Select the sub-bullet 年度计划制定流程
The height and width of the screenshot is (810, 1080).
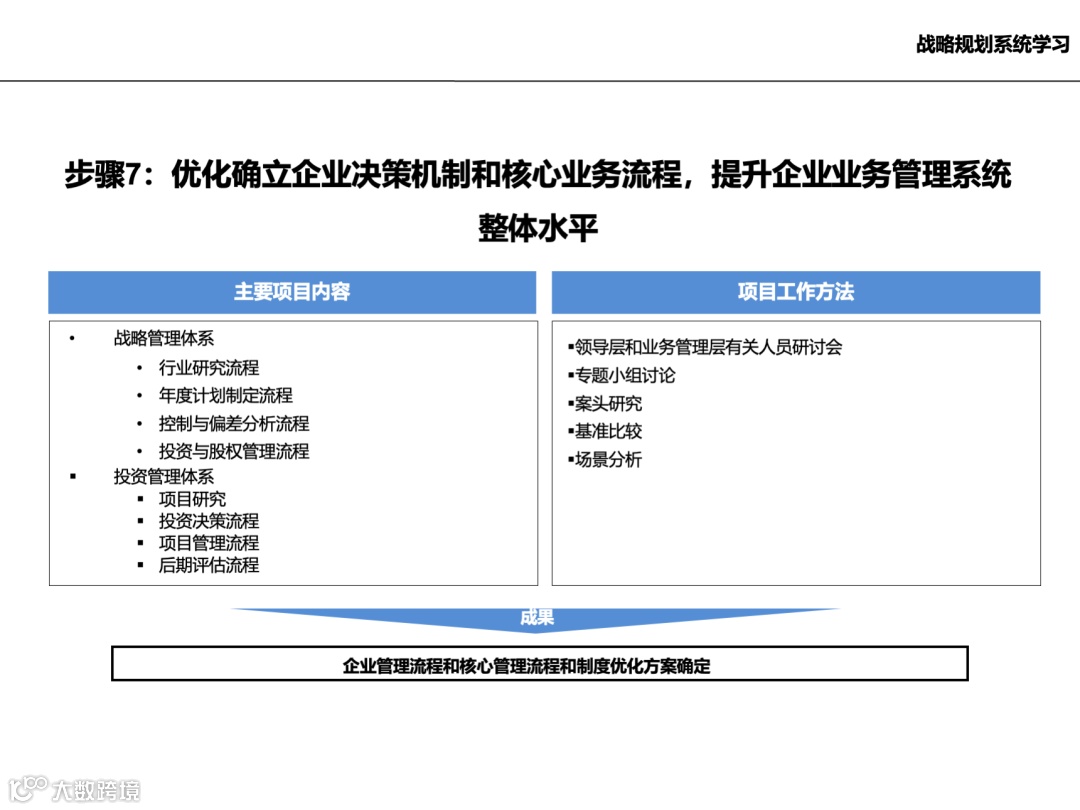click(225, 395)
